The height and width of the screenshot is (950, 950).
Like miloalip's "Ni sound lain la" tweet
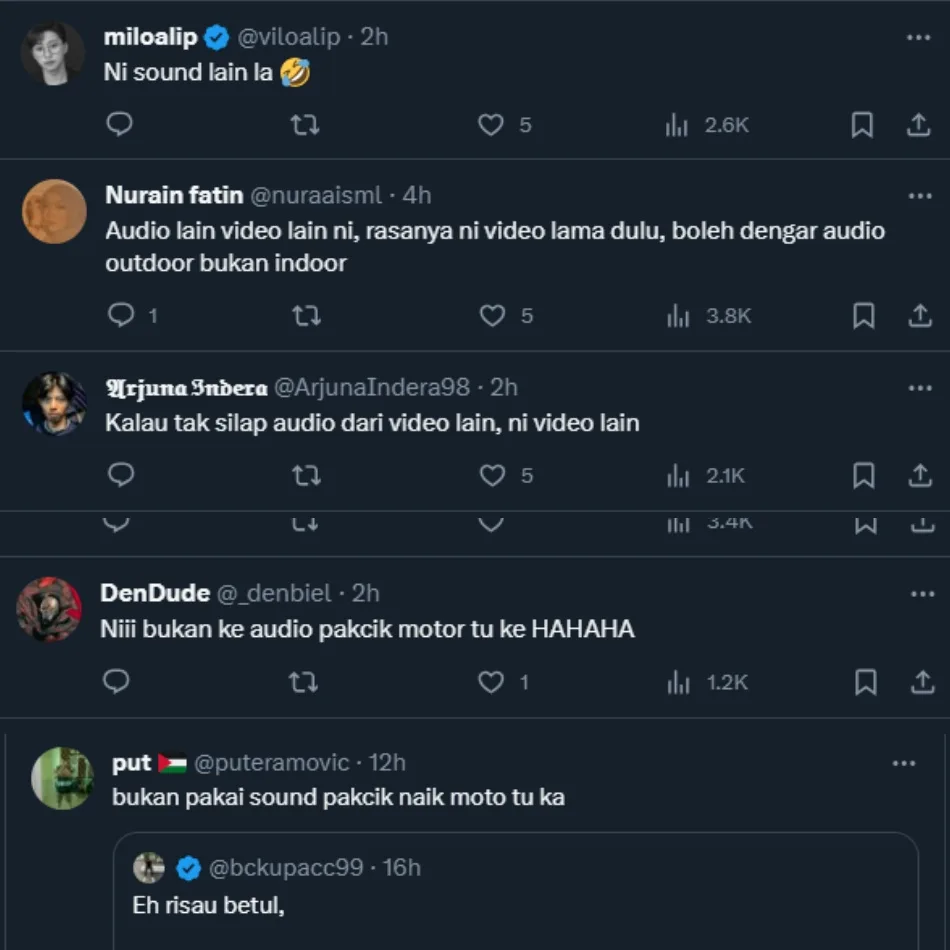(x=490, y=125)
